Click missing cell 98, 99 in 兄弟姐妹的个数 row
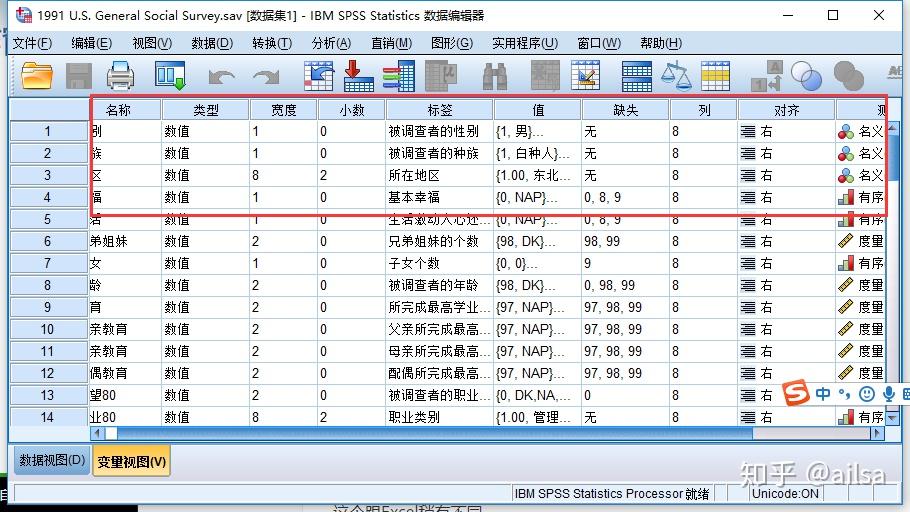 pyautogui.click(x=625, y=241)
